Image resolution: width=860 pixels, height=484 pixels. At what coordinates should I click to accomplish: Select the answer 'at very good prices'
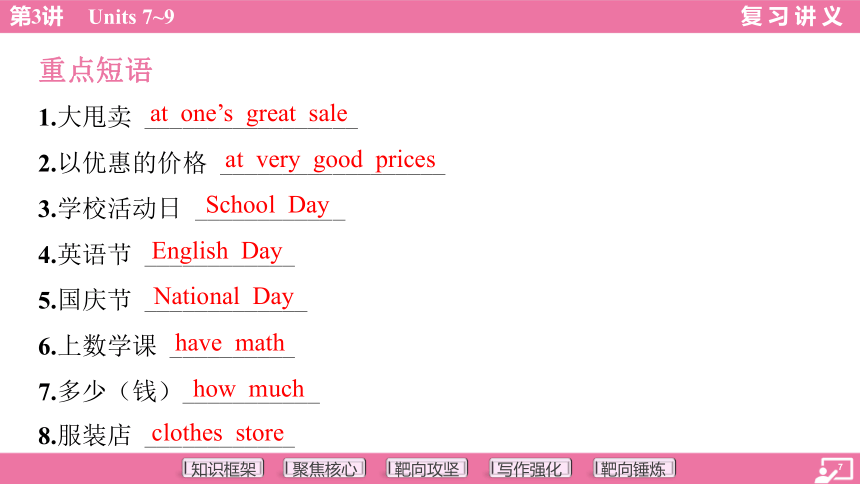click(x=330, y=160)
